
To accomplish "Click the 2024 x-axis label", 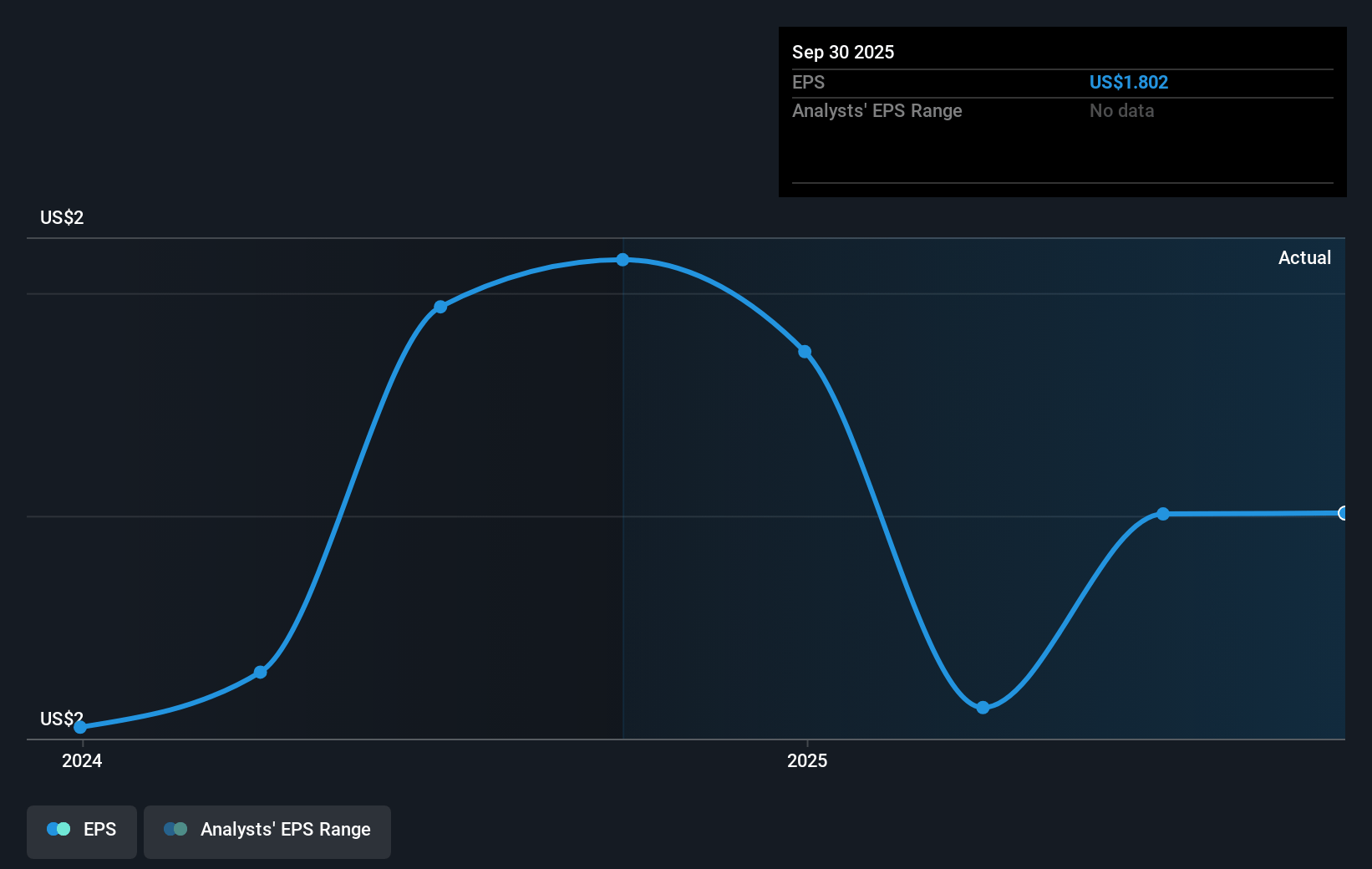I will pos(82,760).
